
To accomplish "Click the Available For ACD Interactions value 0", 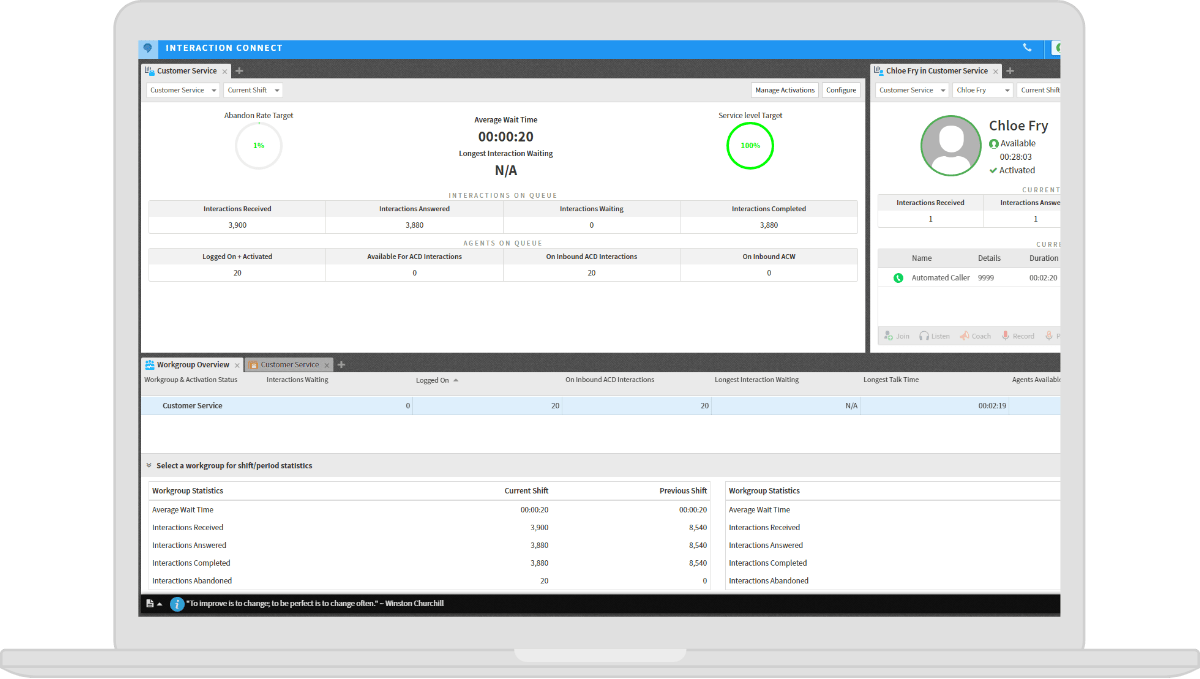I will click(415, 273).
